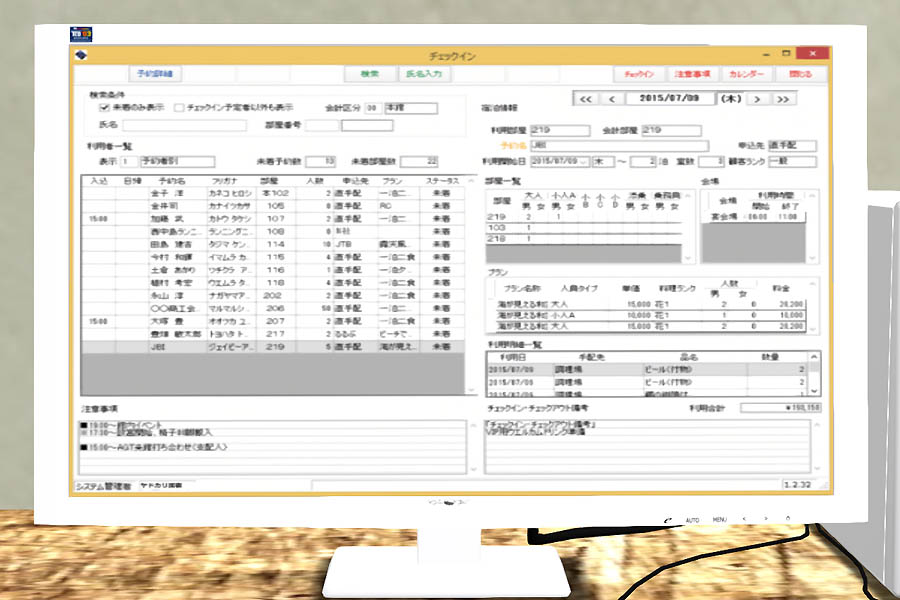This screenshot has height=600, width=900.
Task: Enable チェックイン予定者以外も表示 checkbox
Action: (179, 107)
